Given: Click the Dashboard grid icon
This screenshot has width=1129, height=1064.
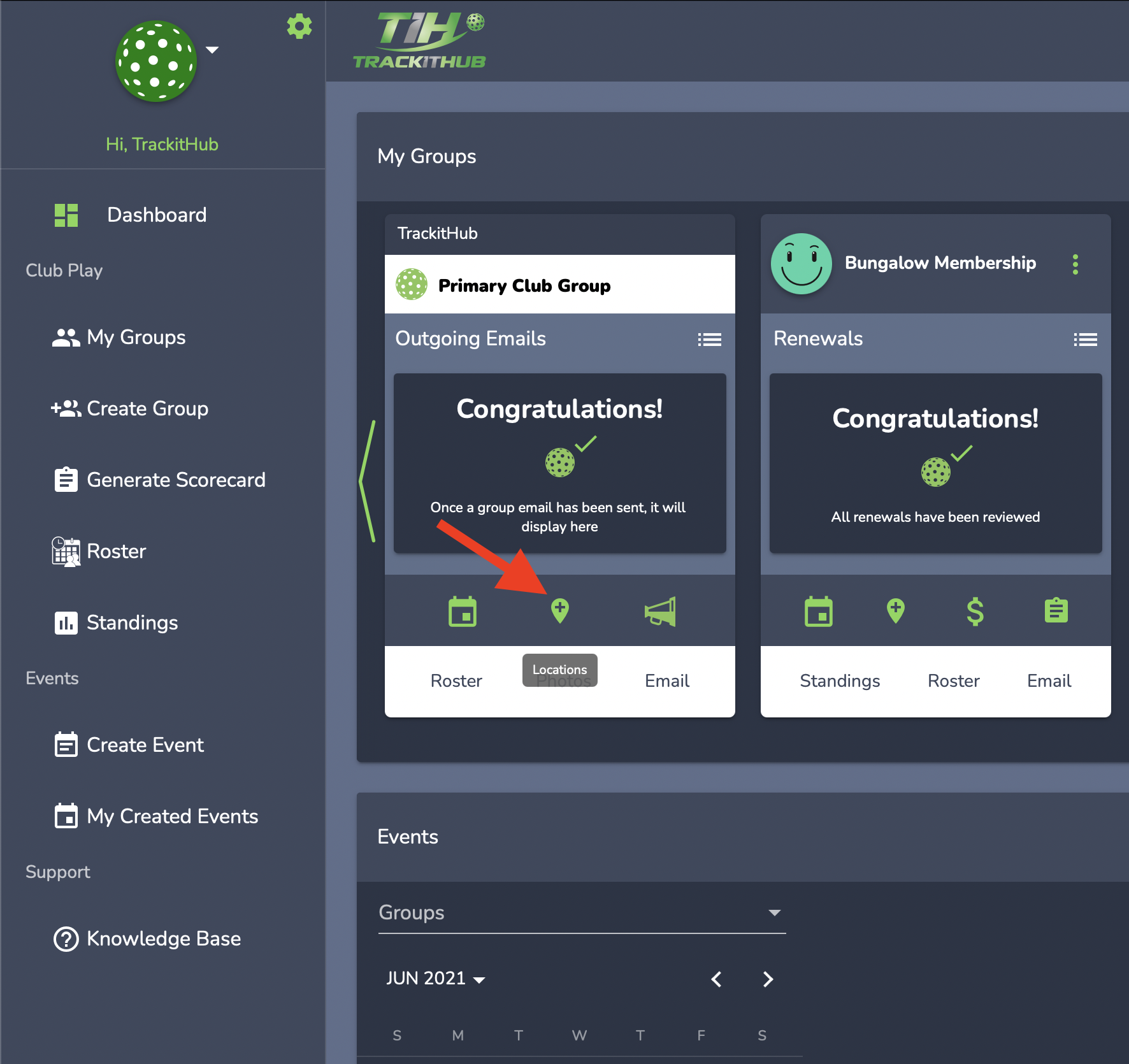Looking at the screenshot, I should point(66,215).
